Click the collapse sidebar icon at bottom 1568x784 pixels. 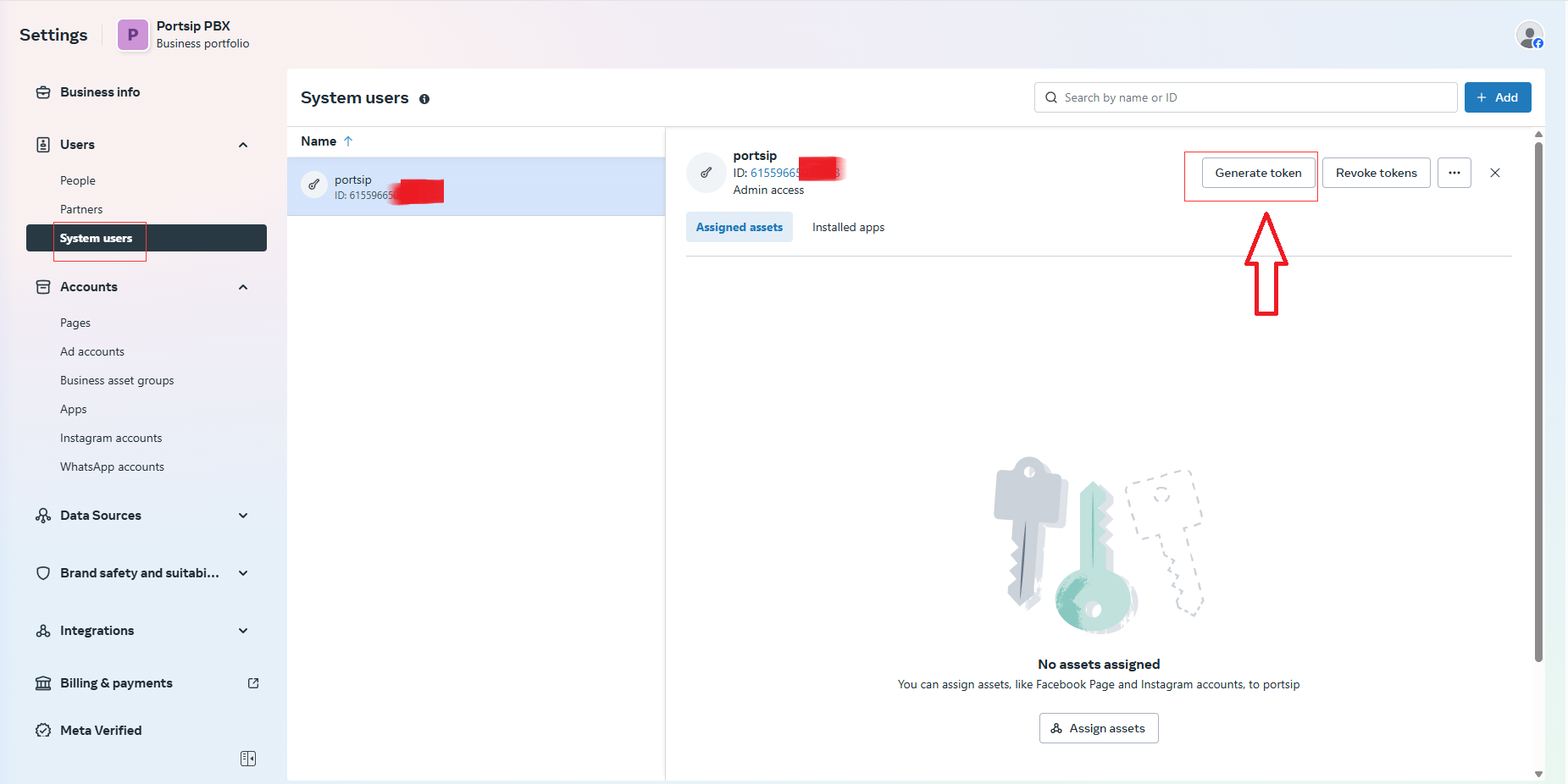click(248, 759)
